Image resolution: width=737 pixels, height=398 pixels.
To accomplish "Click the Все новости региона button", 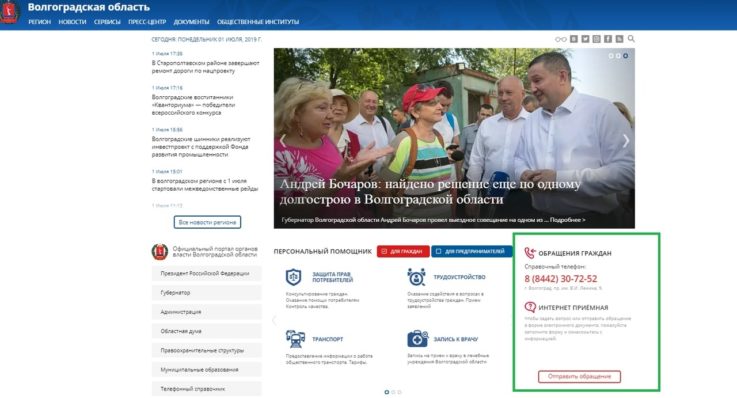I will pyautogui.click(x=207, y=222).
